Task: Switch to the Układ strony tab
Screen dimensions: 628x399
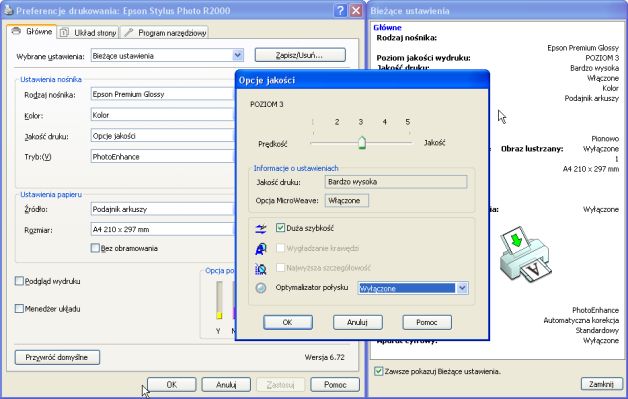Action: pyautogui.click(x=88, y=33)
